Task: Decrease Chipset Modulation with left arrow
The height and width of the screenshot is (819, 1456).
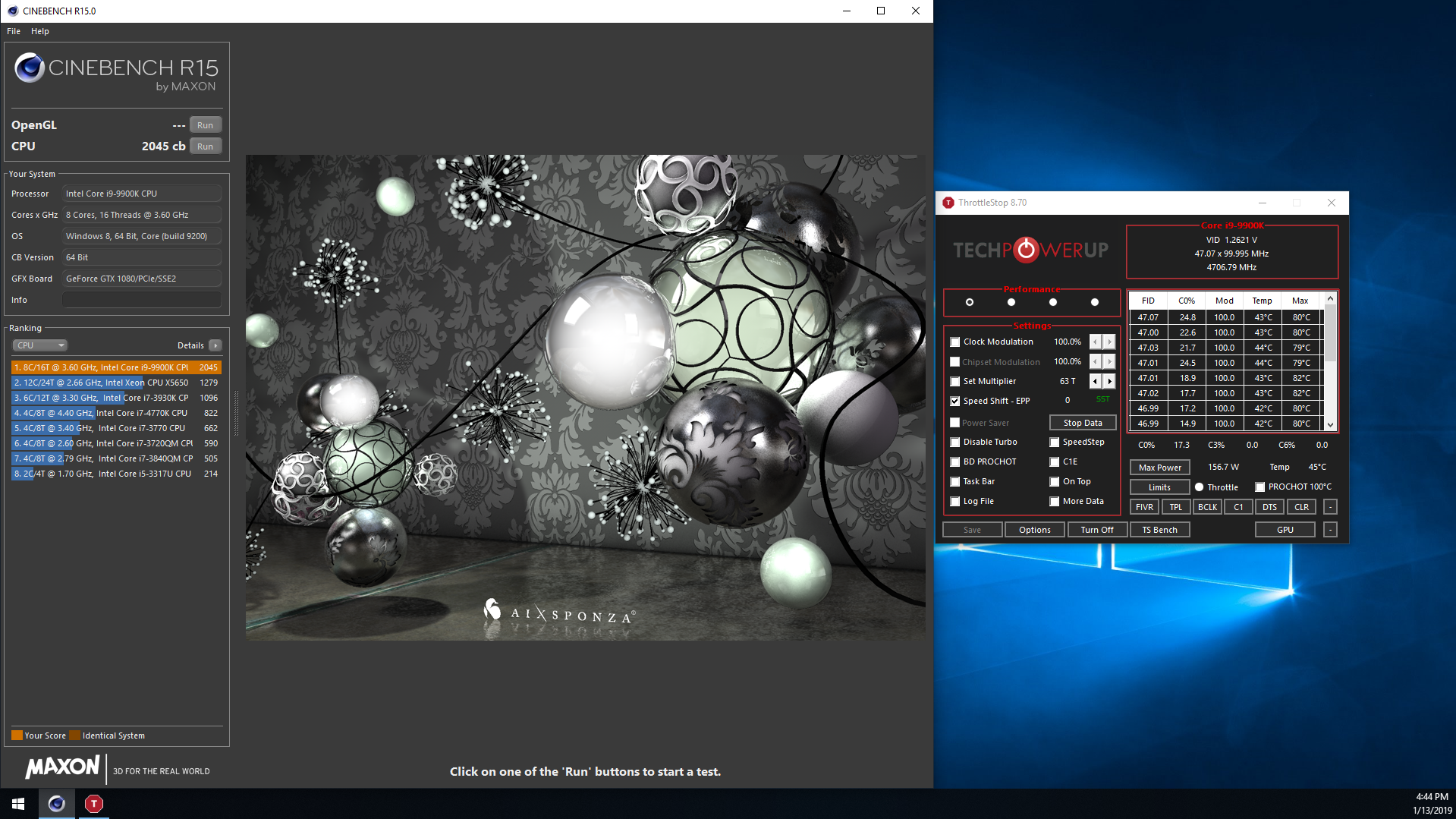Action: (x=1095, y=362)
